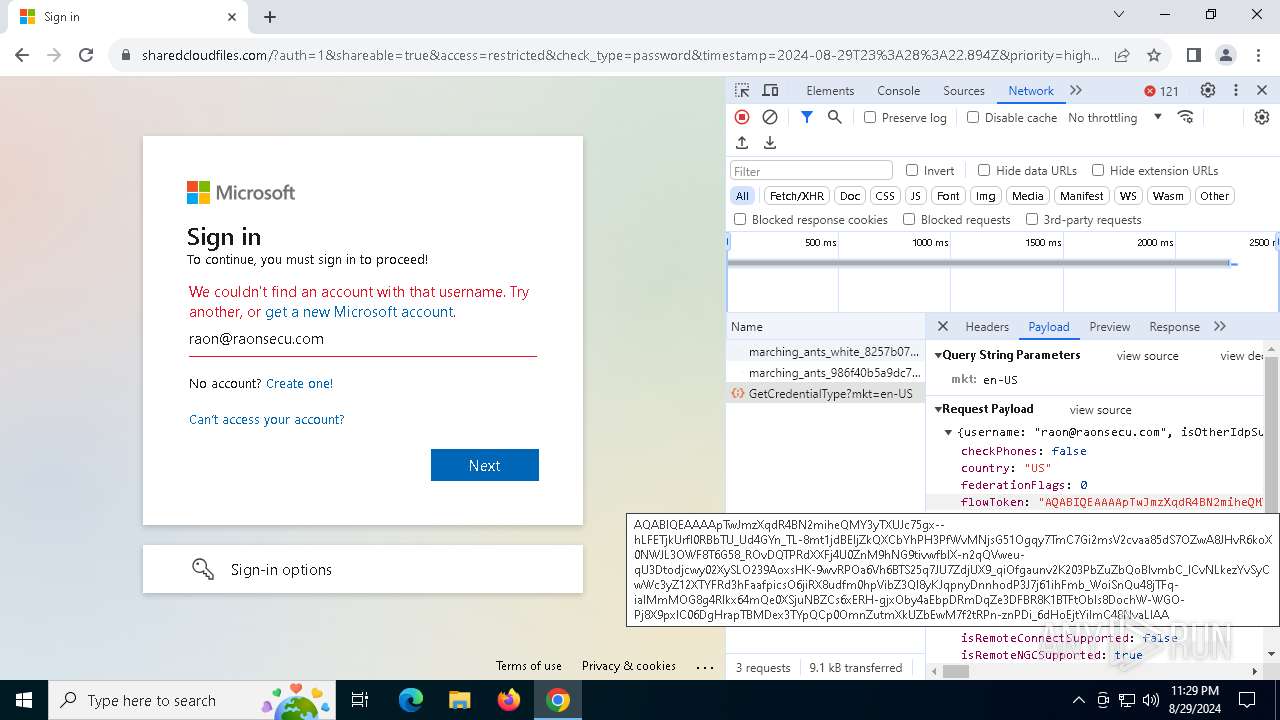This screenshot has height=720, width=1280.
Task: Go back to the previous page
Action: (22, 55)
